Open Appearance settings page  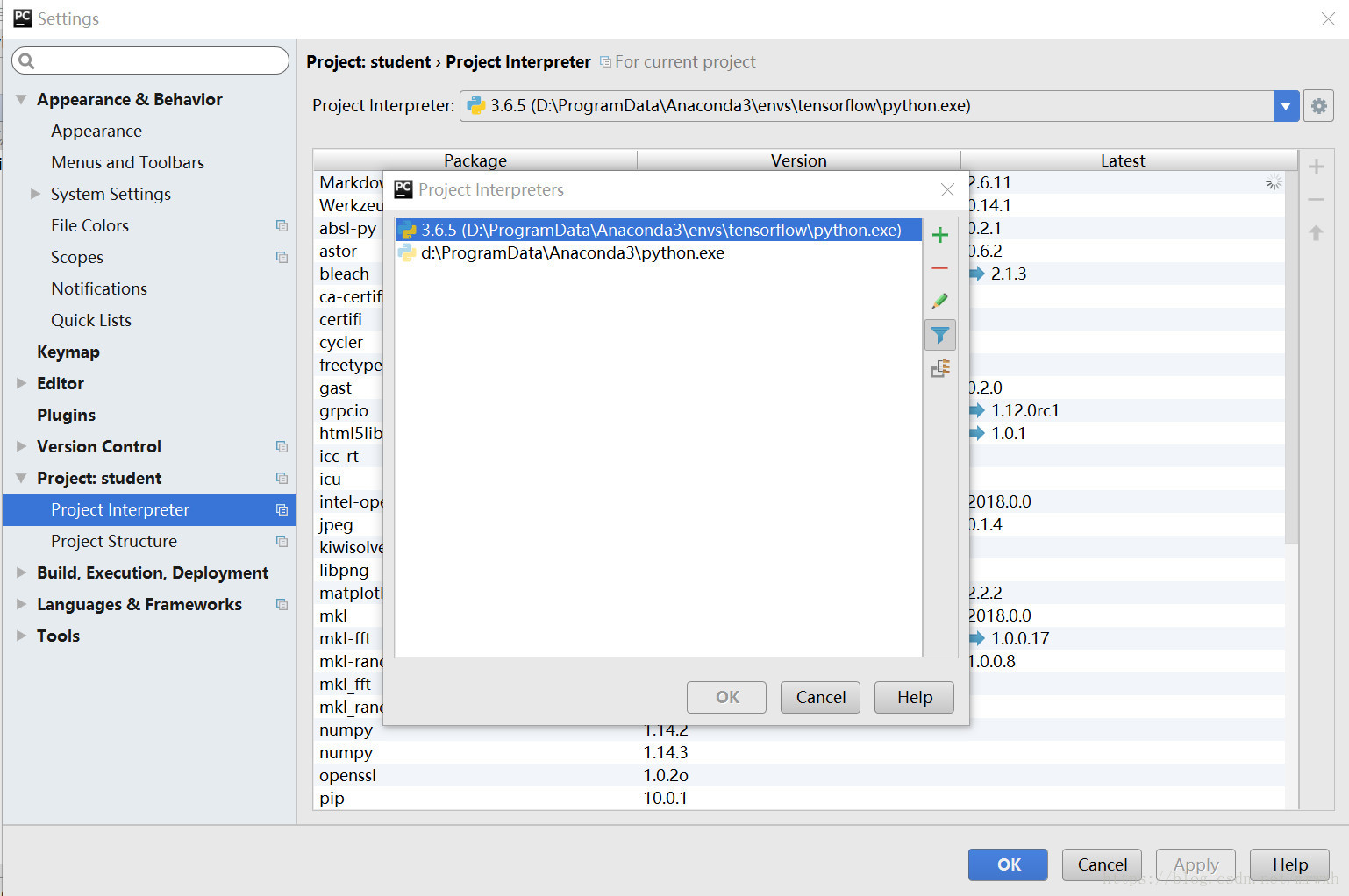96,131
